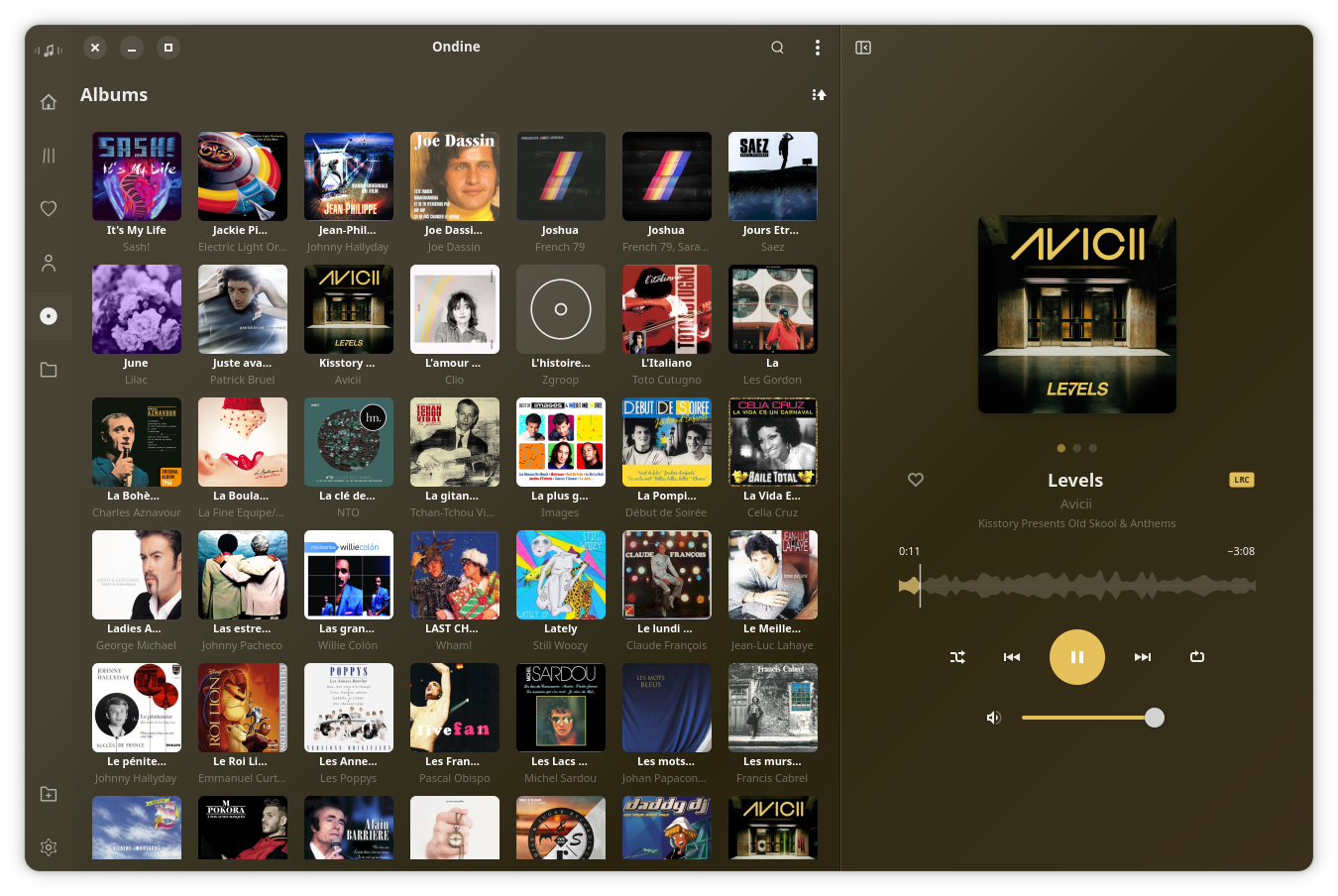The width and height of the screenshot is (1338, 896).
Task: Open the three-dot overflow menu
Action: point(818,47)
